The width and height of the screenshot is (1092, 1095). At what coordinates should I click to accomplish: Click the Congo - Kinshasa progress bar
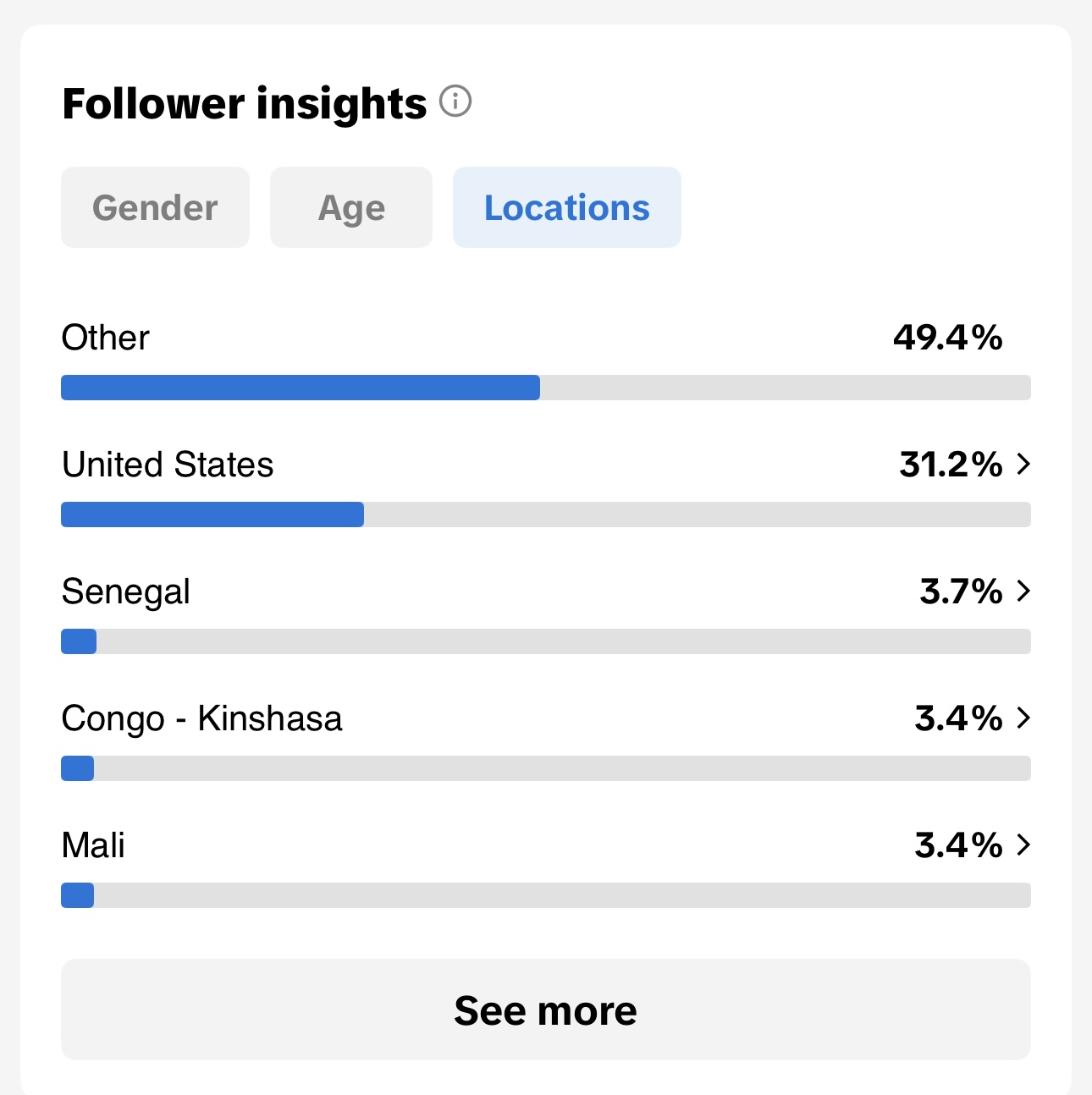546,768
